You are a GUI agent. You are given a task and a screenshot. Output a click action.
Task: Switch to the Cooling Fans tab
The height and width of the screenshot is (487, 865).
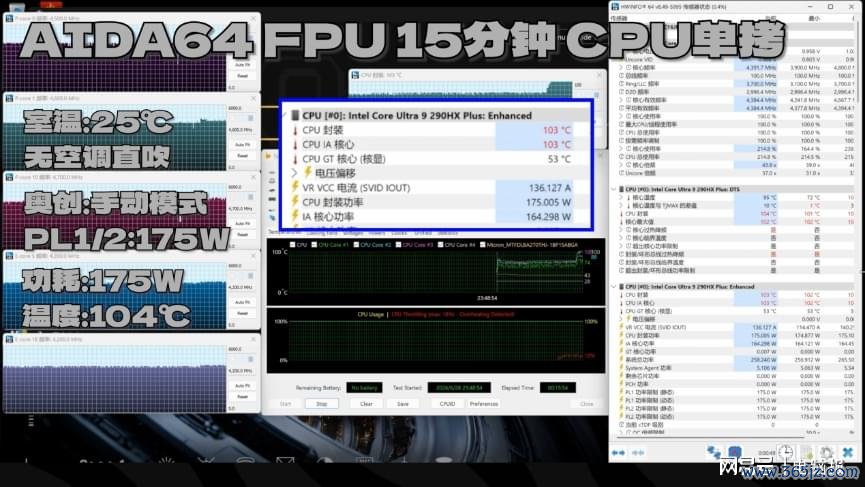tap(322, 233)
